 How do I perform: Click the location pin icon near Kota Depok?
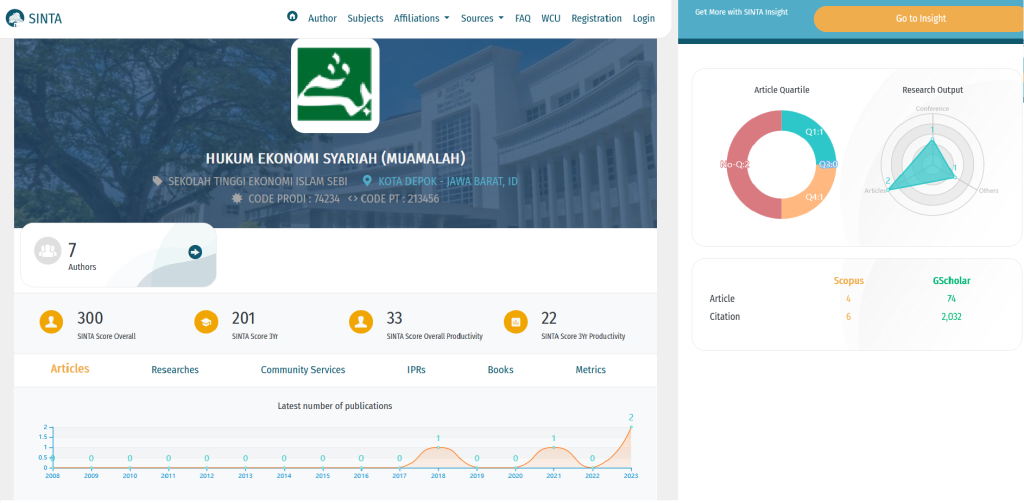click(367, 181)
